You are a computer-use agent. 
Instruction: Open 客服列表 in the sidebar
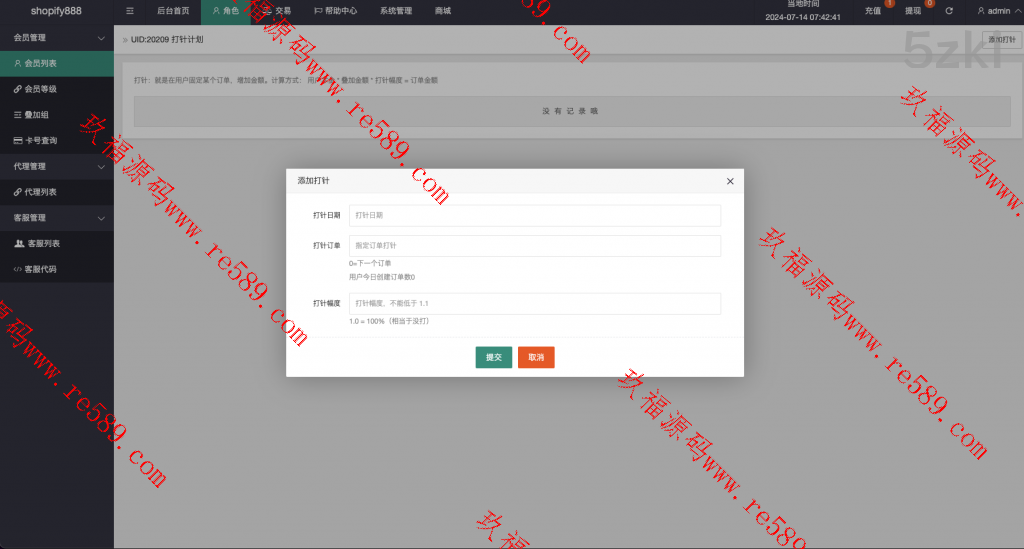pos(56,243)
